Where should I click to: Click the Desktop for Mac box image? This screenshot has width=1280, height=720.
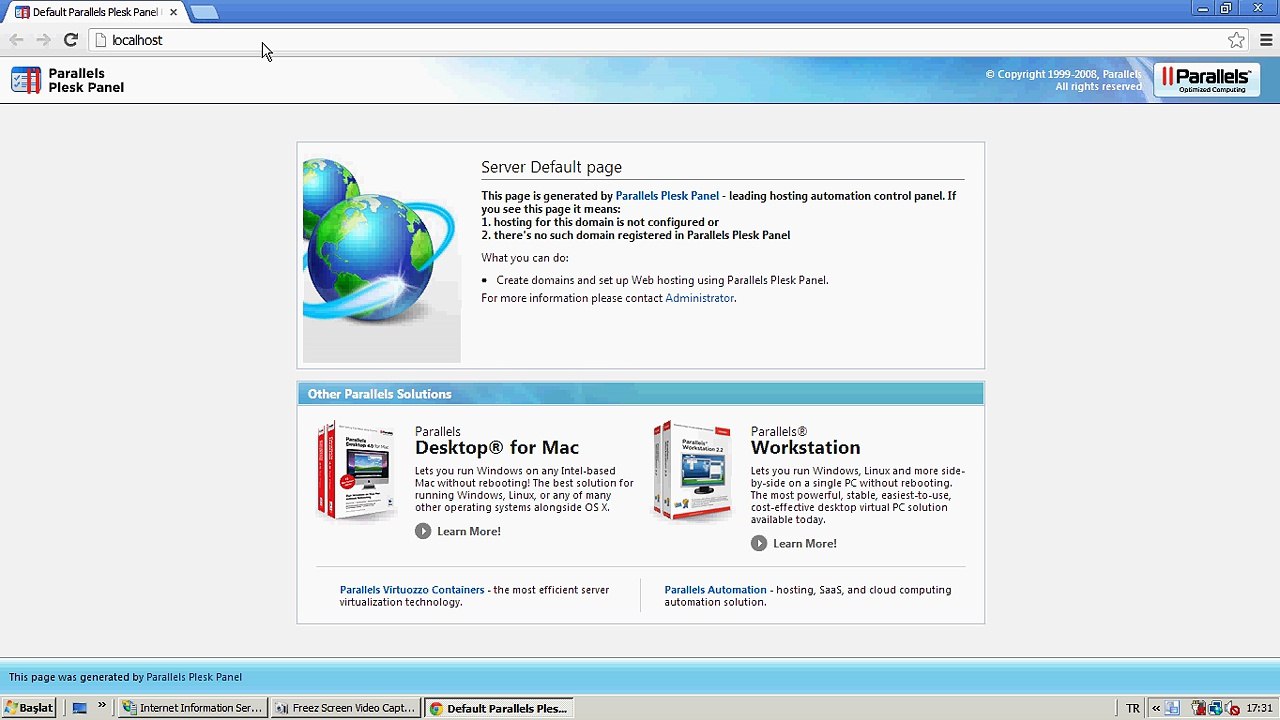(x=357, y=470)
